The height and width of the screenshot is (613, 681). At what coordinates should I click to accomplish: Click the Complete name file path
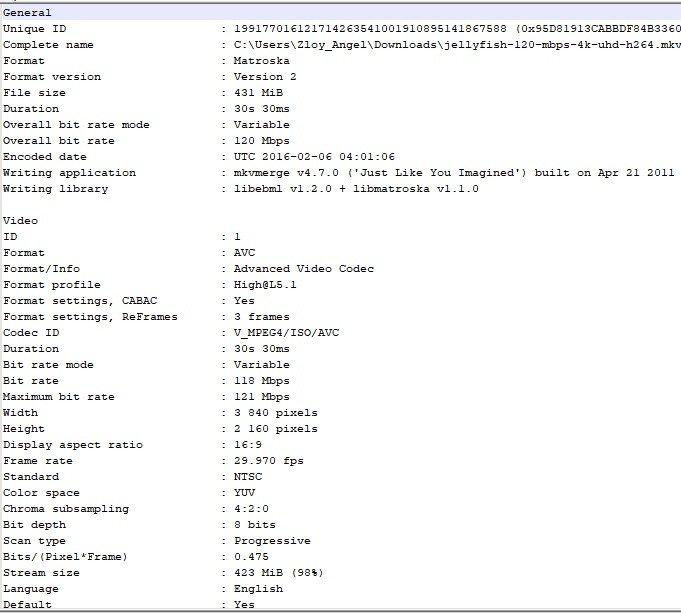tap(457, 45)
